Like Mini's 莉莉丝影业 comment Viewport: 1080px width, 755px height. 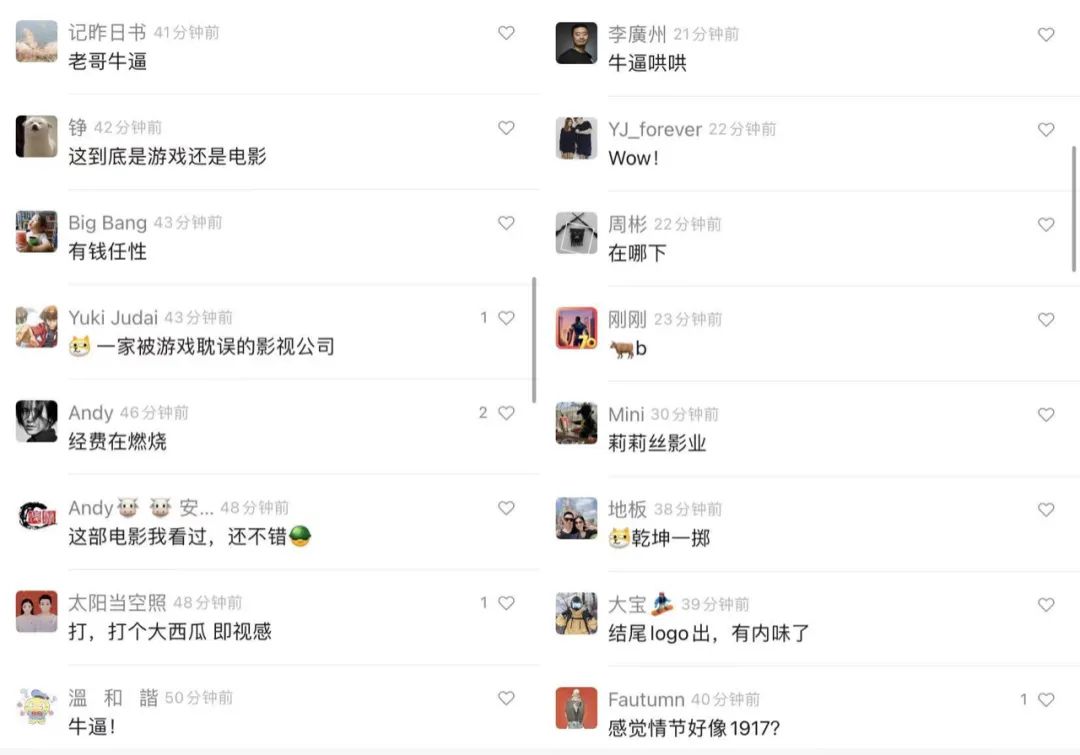(x=1046, y=415)
